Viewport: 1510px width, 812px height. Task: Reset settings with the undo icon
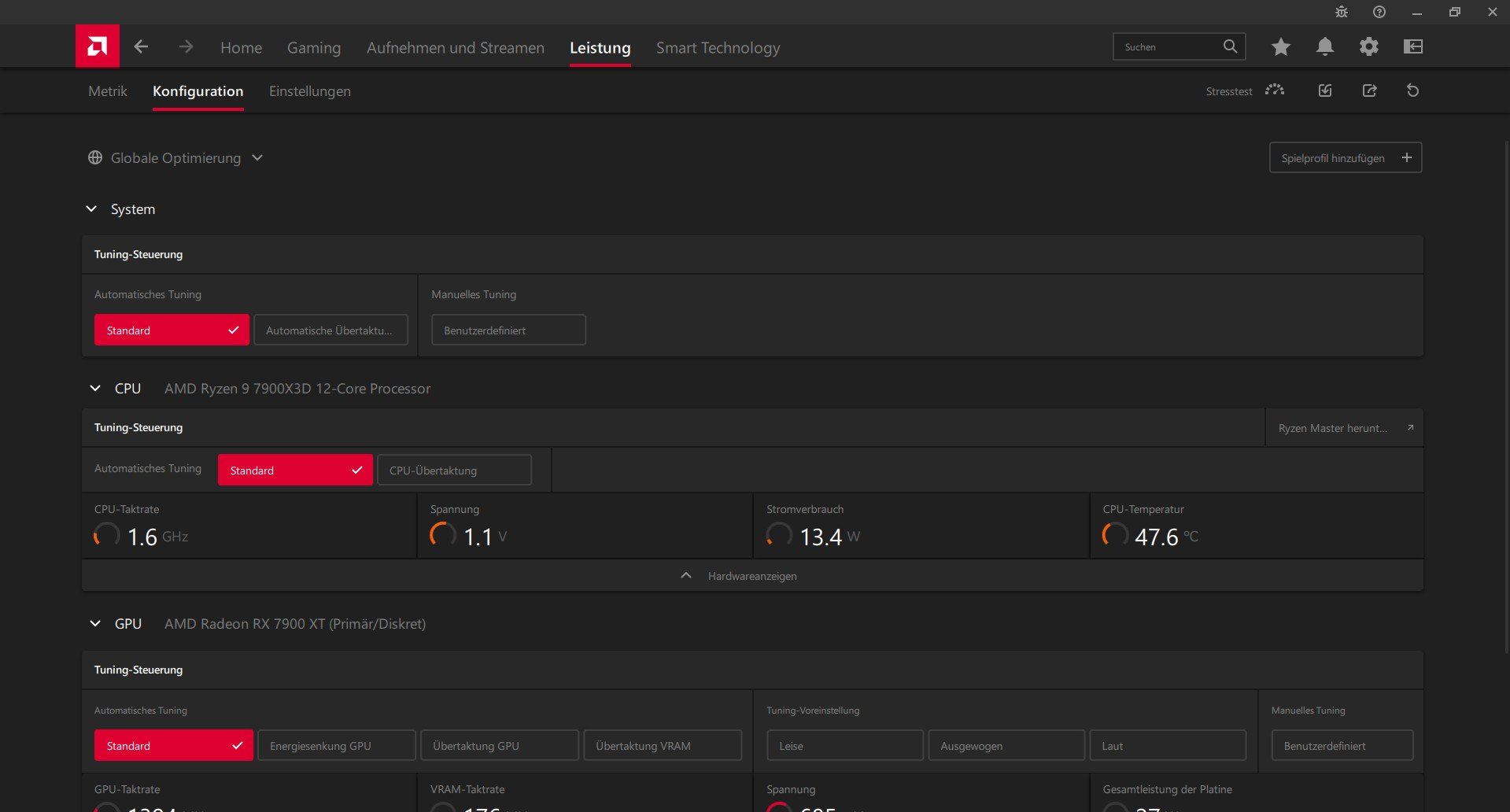click(x=1413, y=90)
